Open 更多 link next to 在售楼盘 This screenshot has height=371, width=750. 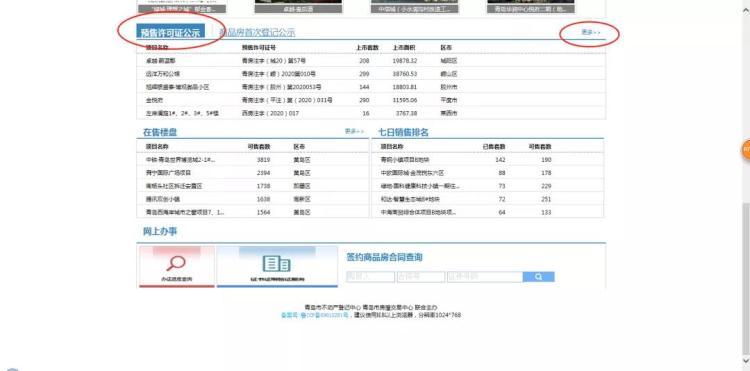coord(354,131)
